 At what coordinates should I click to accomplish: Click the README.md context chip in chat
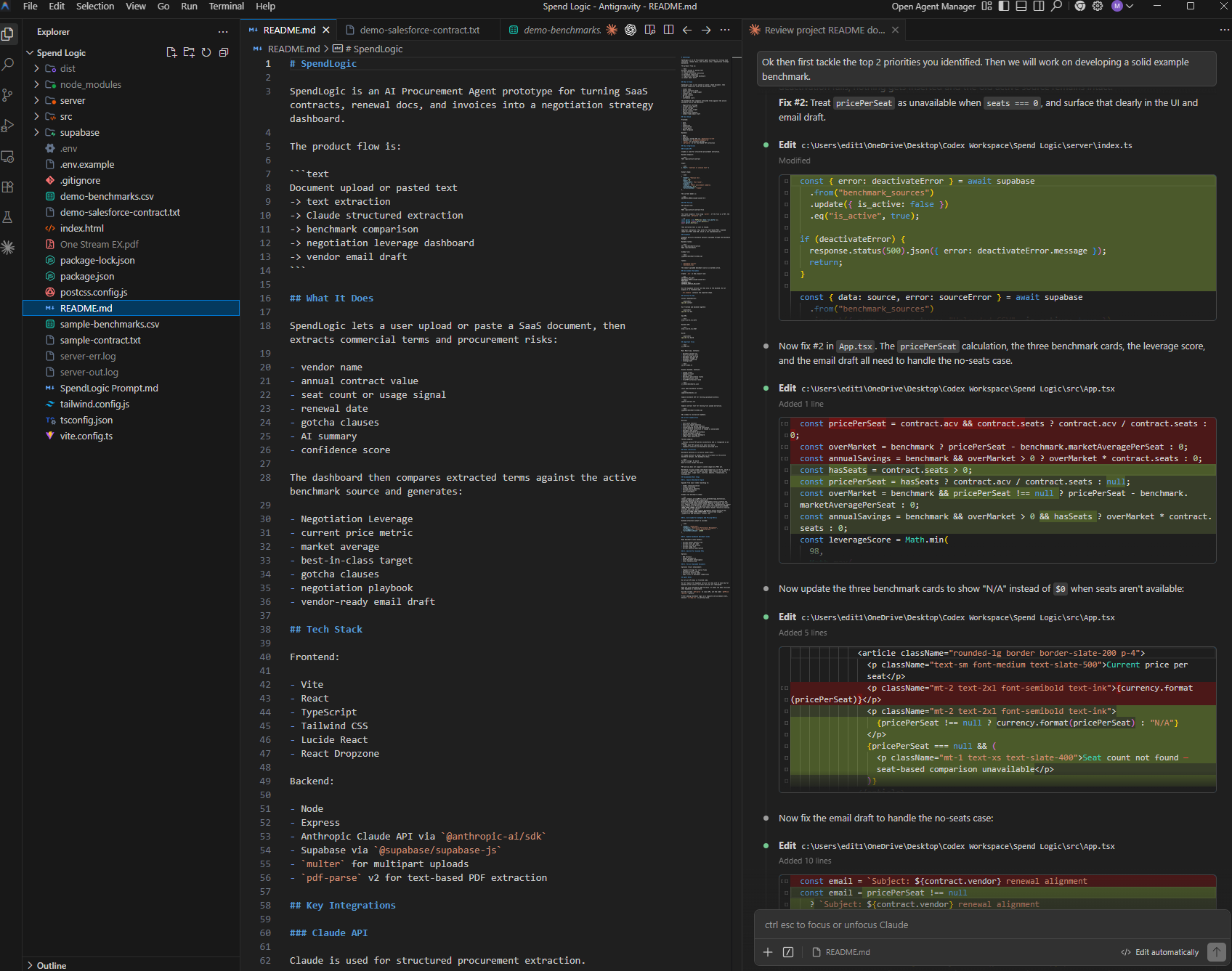(x=841, y=952)
